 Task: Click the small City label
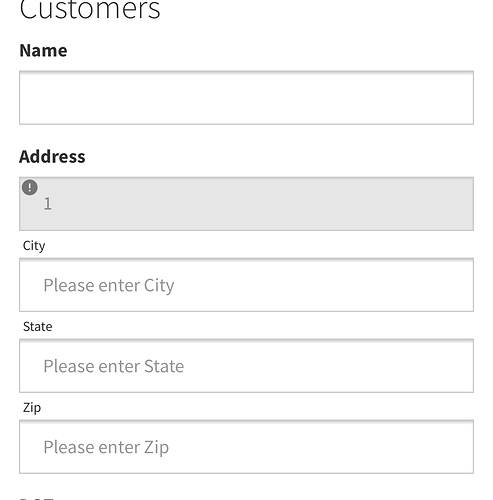tap(34, 246)
